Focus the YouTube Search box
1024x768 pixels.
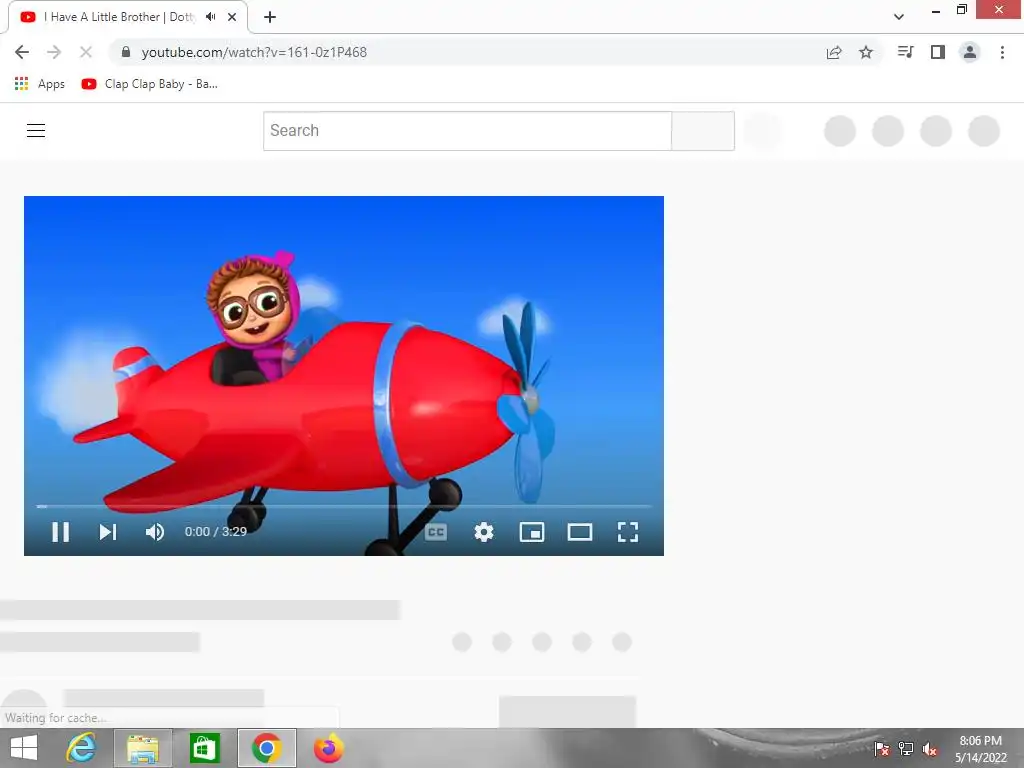point(468,131)
